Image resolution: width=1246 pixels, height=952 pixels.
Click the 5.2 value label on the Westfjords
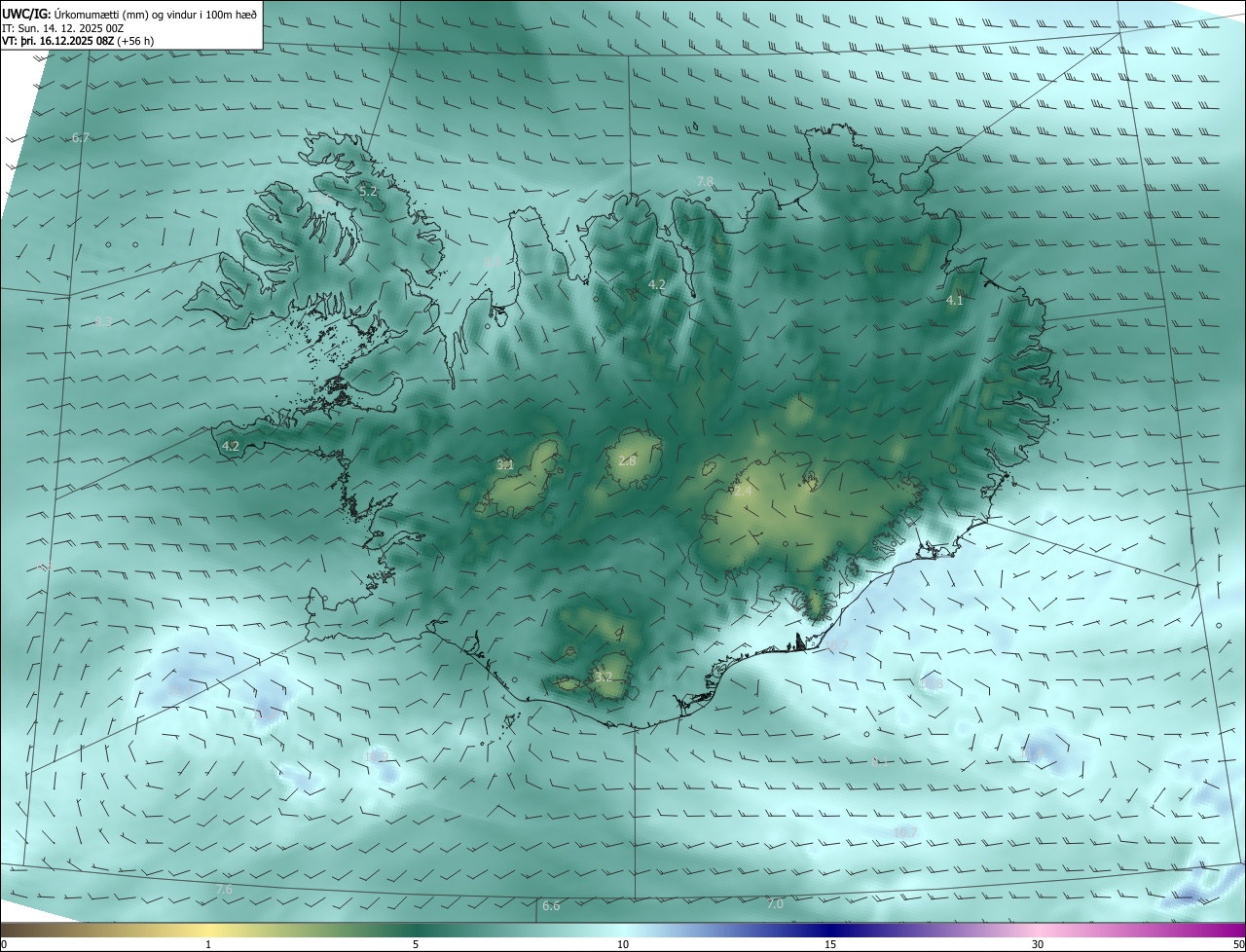(368, 192)
